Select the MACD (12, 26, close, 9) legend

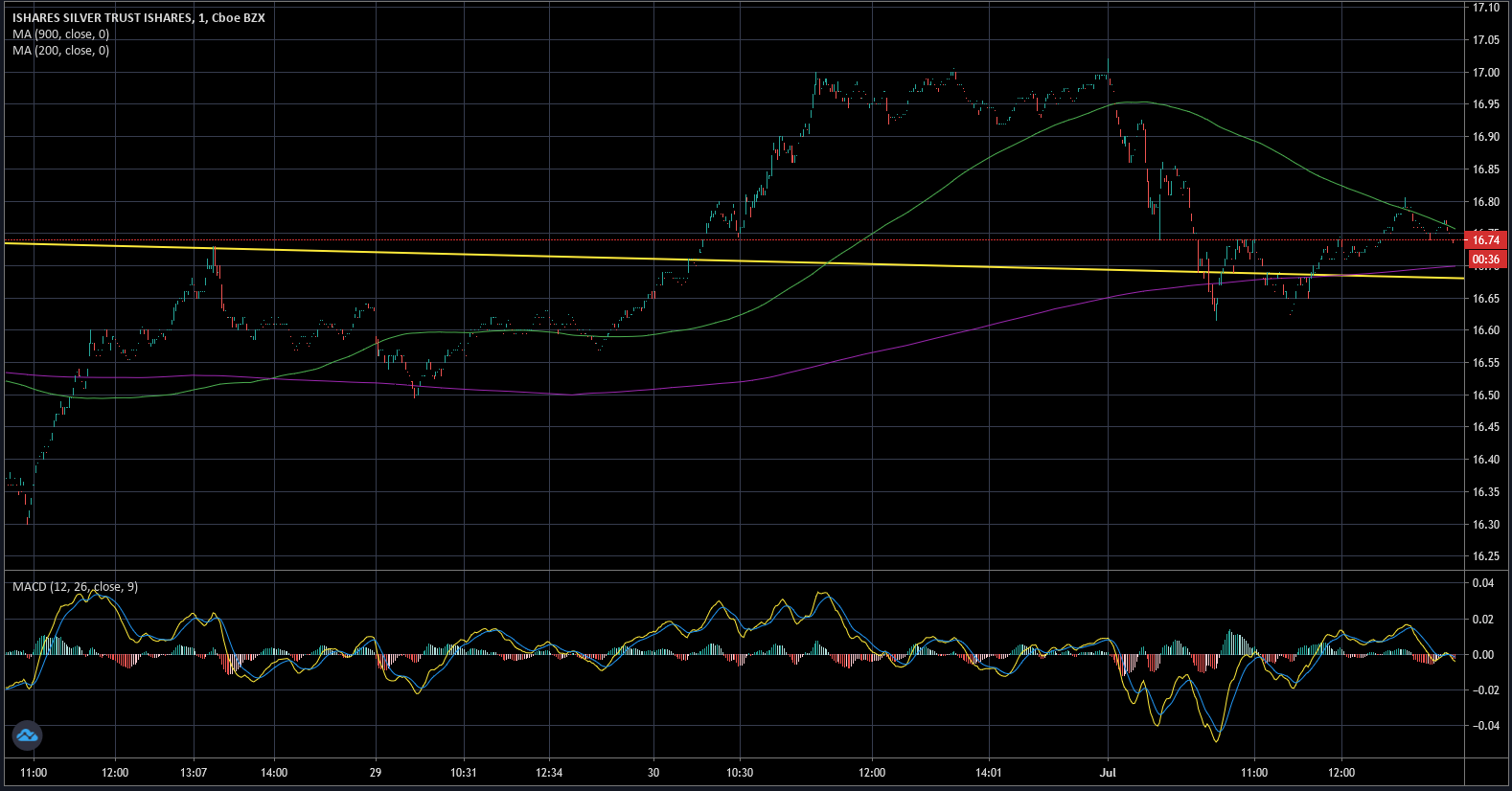(75, 586)
